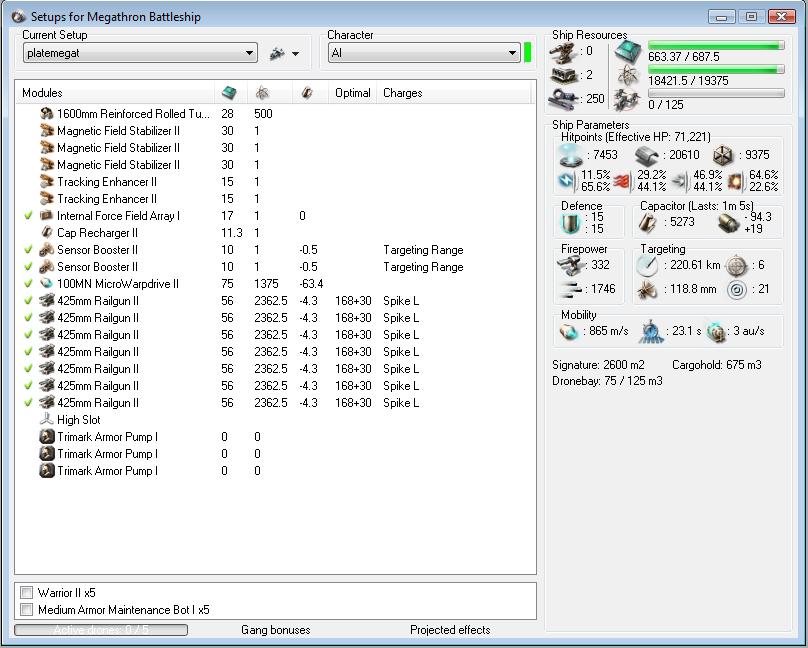Select the first Tracking Enhancer II icon
The height and width of the screenshot is (648, 808).
(x=47, y=182)
